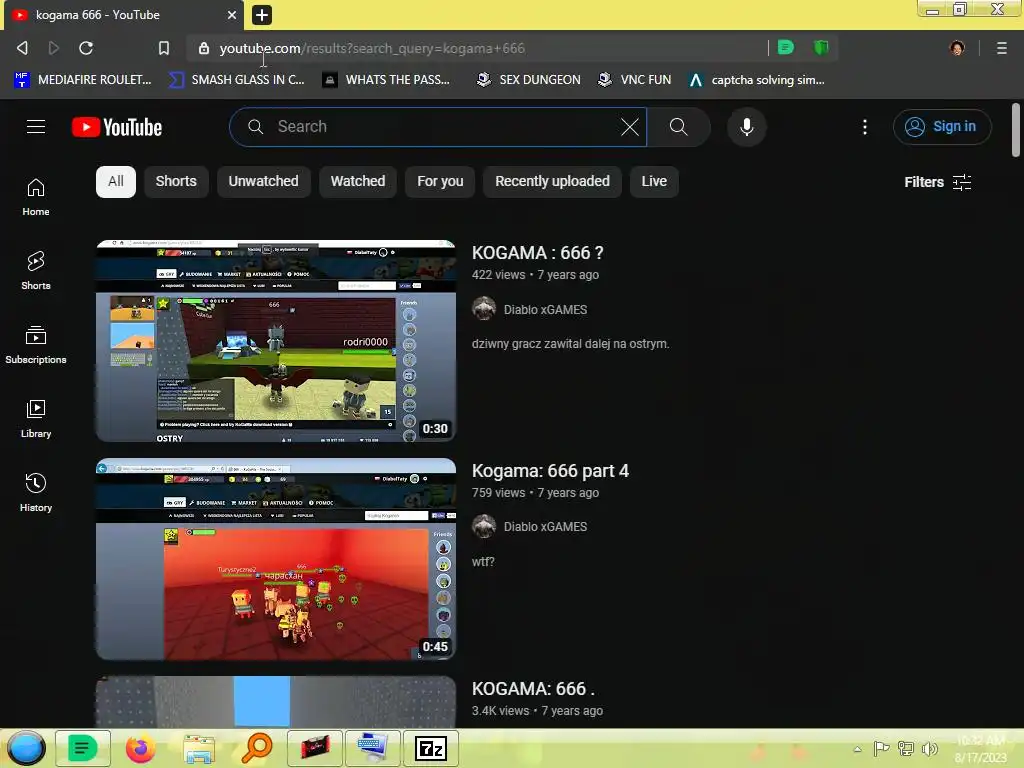1024x768 pixels.
Task: Reload the page
Action: pos(86,48)
